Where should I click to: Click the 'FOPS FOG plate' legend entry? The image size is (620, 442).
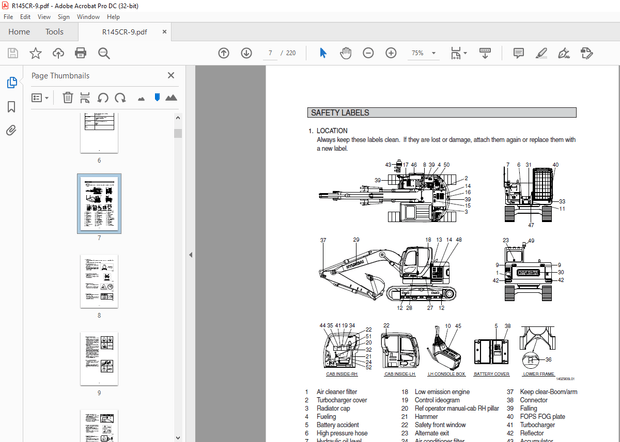click(x=542, y=417)
